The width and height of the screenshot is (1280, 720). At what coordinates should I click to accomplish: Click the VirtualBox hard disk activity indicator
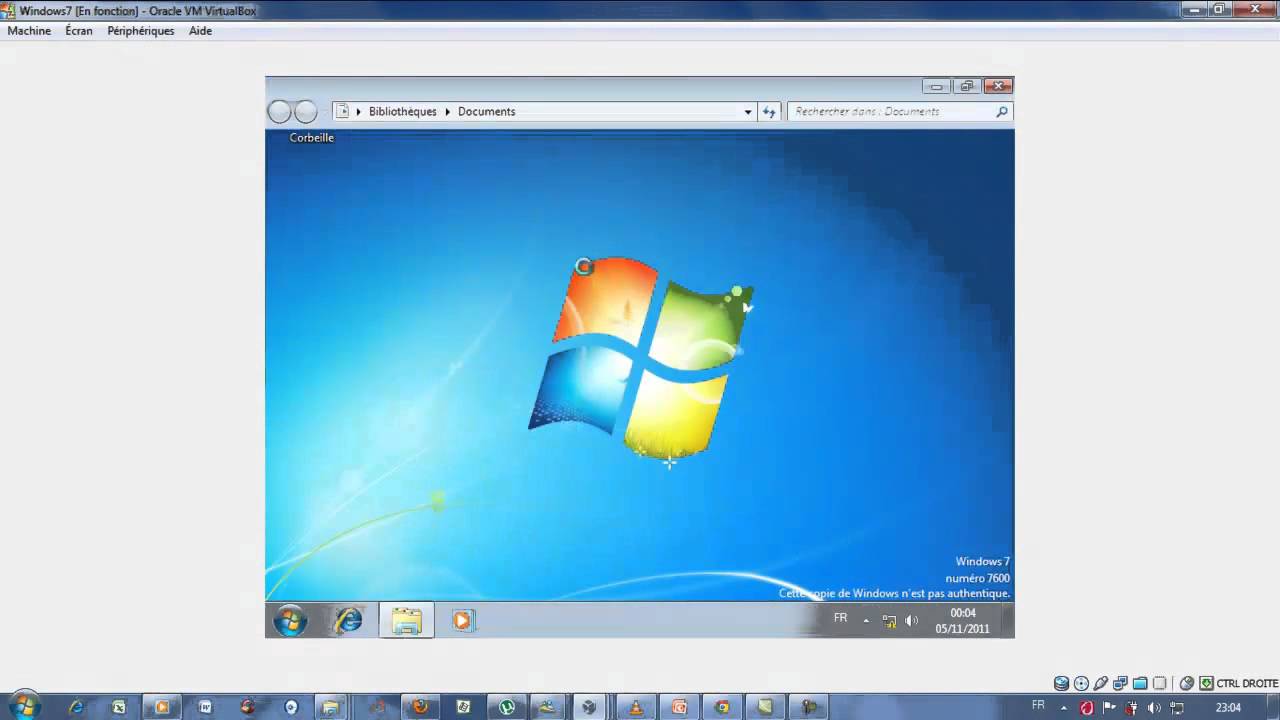1062,684
